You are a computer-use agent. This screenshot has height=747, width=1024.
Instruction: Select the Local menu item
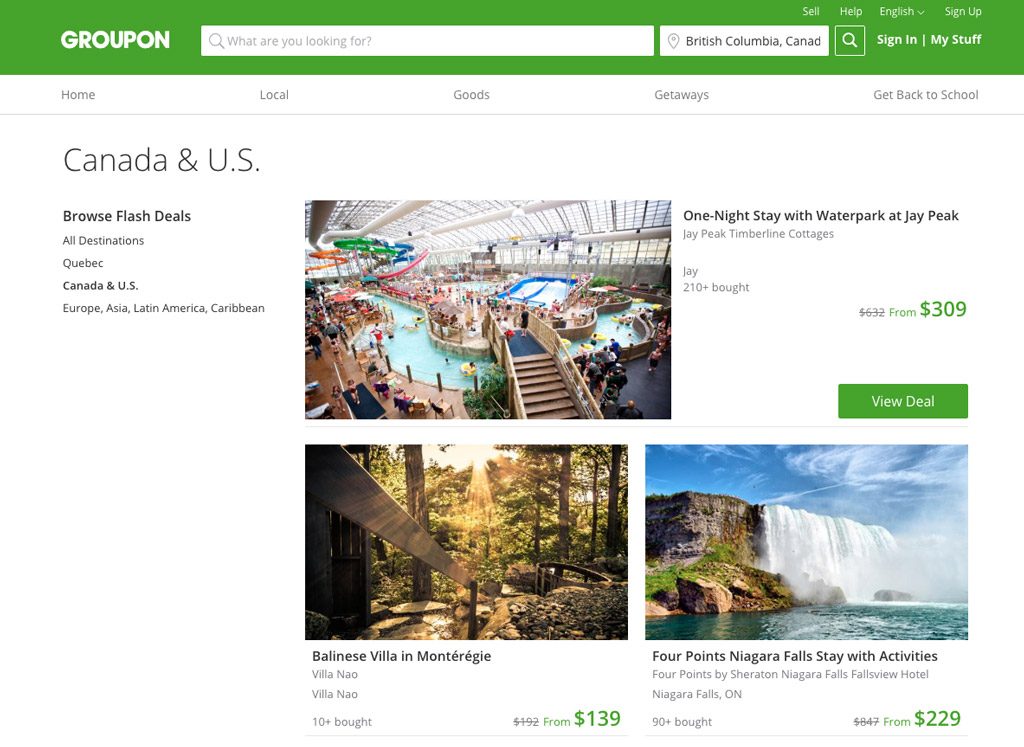coord(274,94)
